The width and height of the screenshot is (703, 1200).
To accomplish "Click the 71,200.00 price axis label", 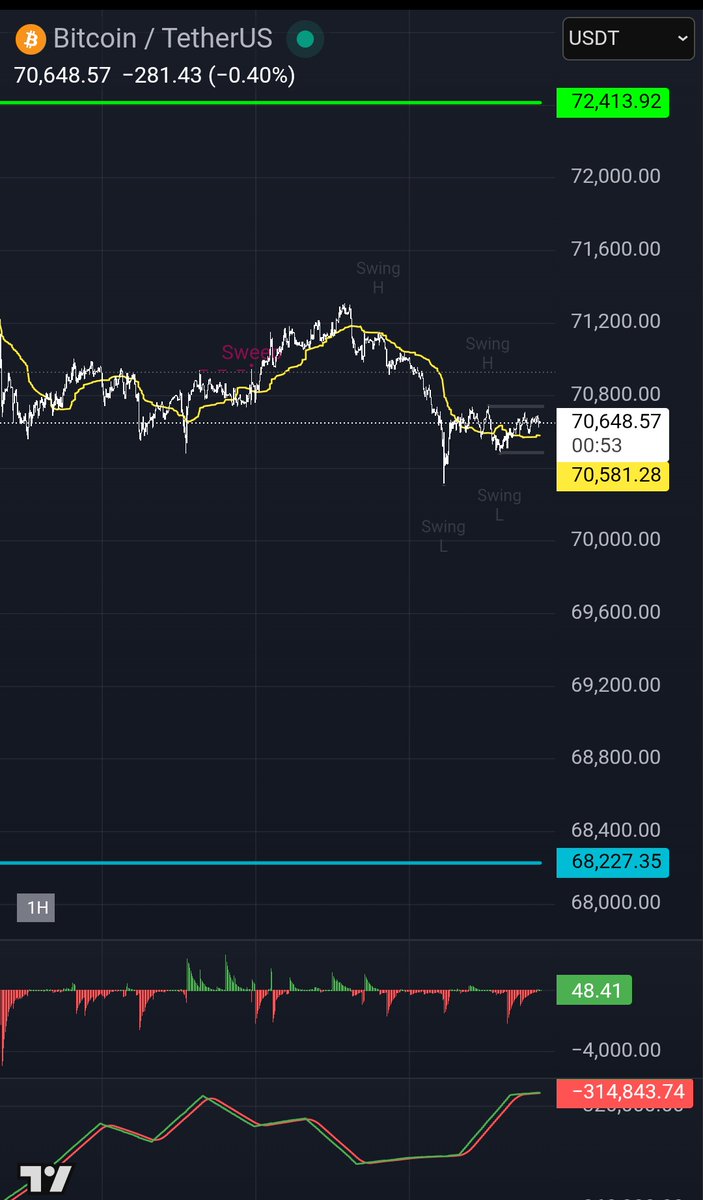I will pos(616,321).
